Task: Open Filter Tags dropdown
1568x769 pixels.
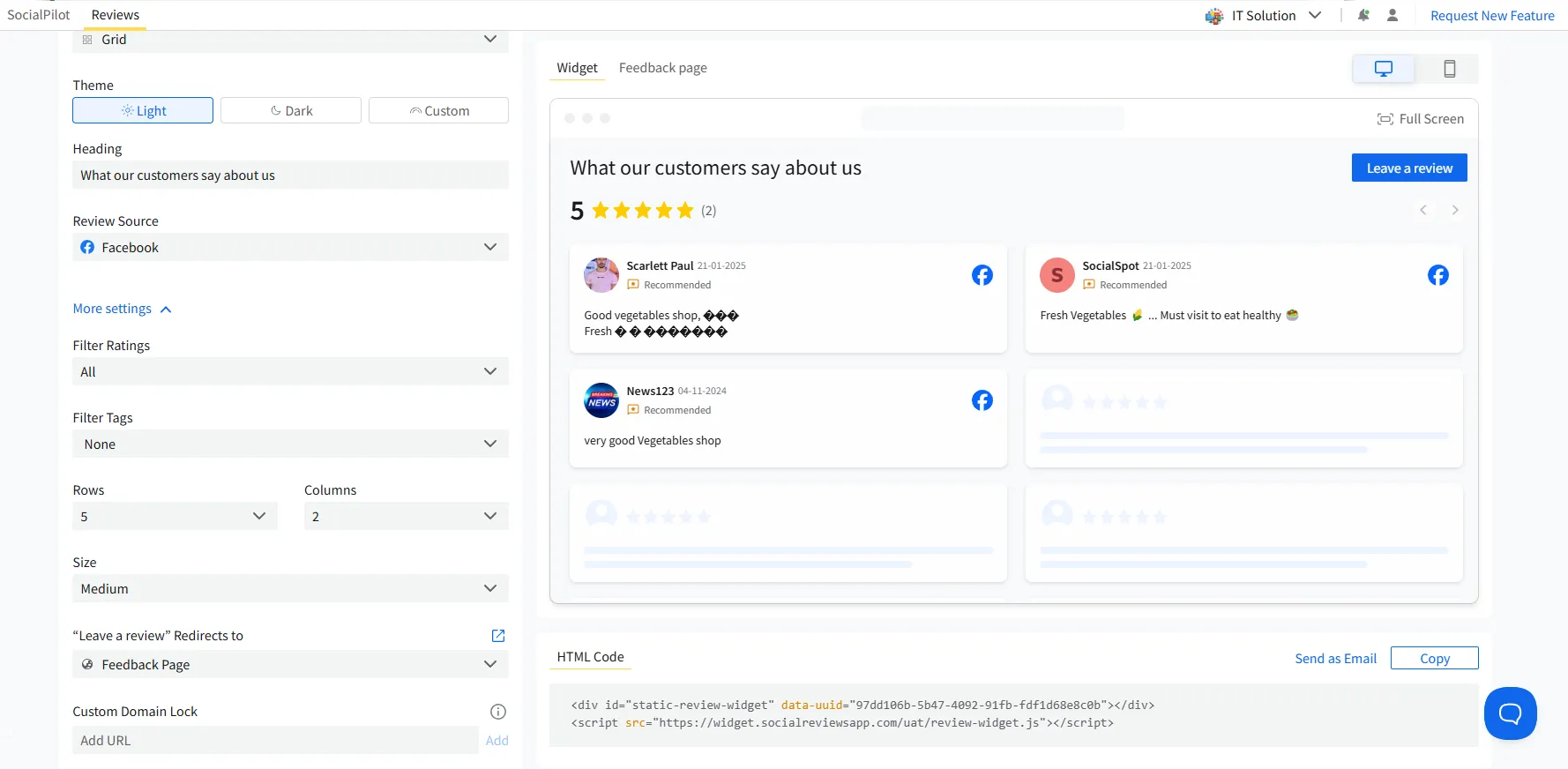Action: [291, 444]
